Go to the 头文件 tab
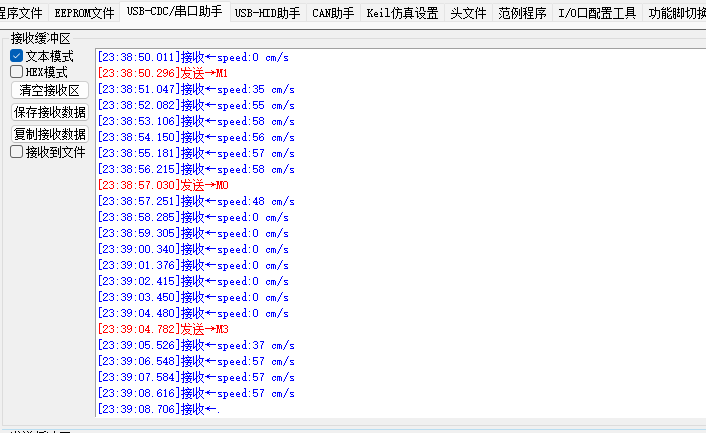Viewport: 706px width, 433px height. pos(468,13)
